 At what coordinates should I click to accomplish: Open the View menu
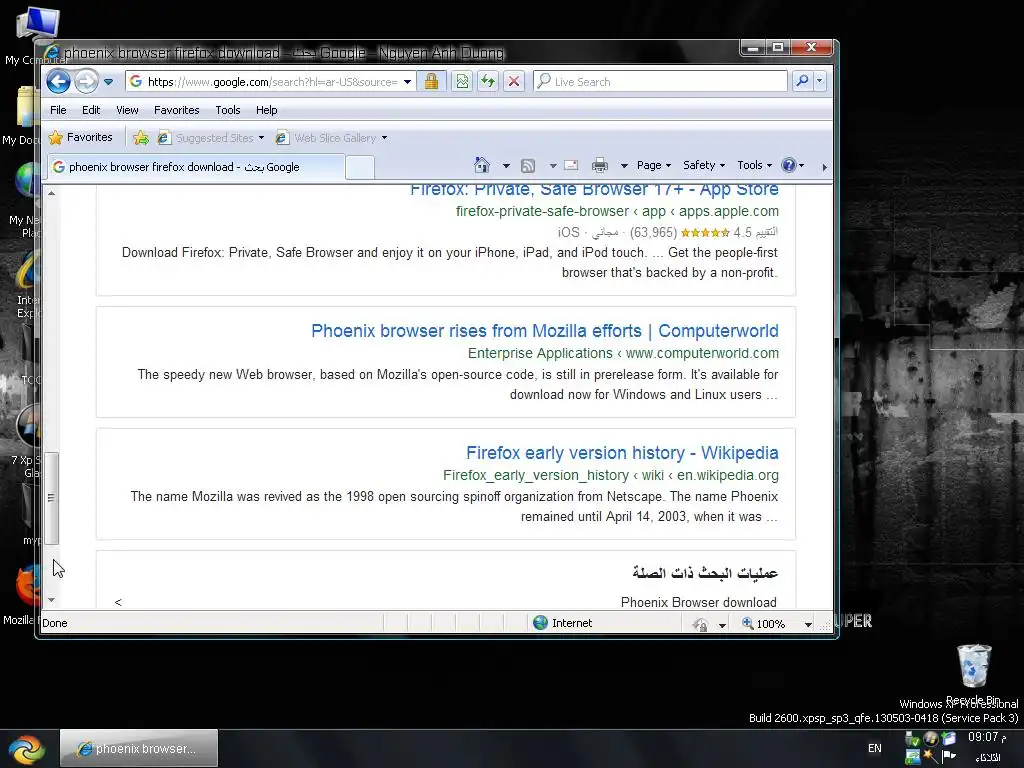(127, 110)
